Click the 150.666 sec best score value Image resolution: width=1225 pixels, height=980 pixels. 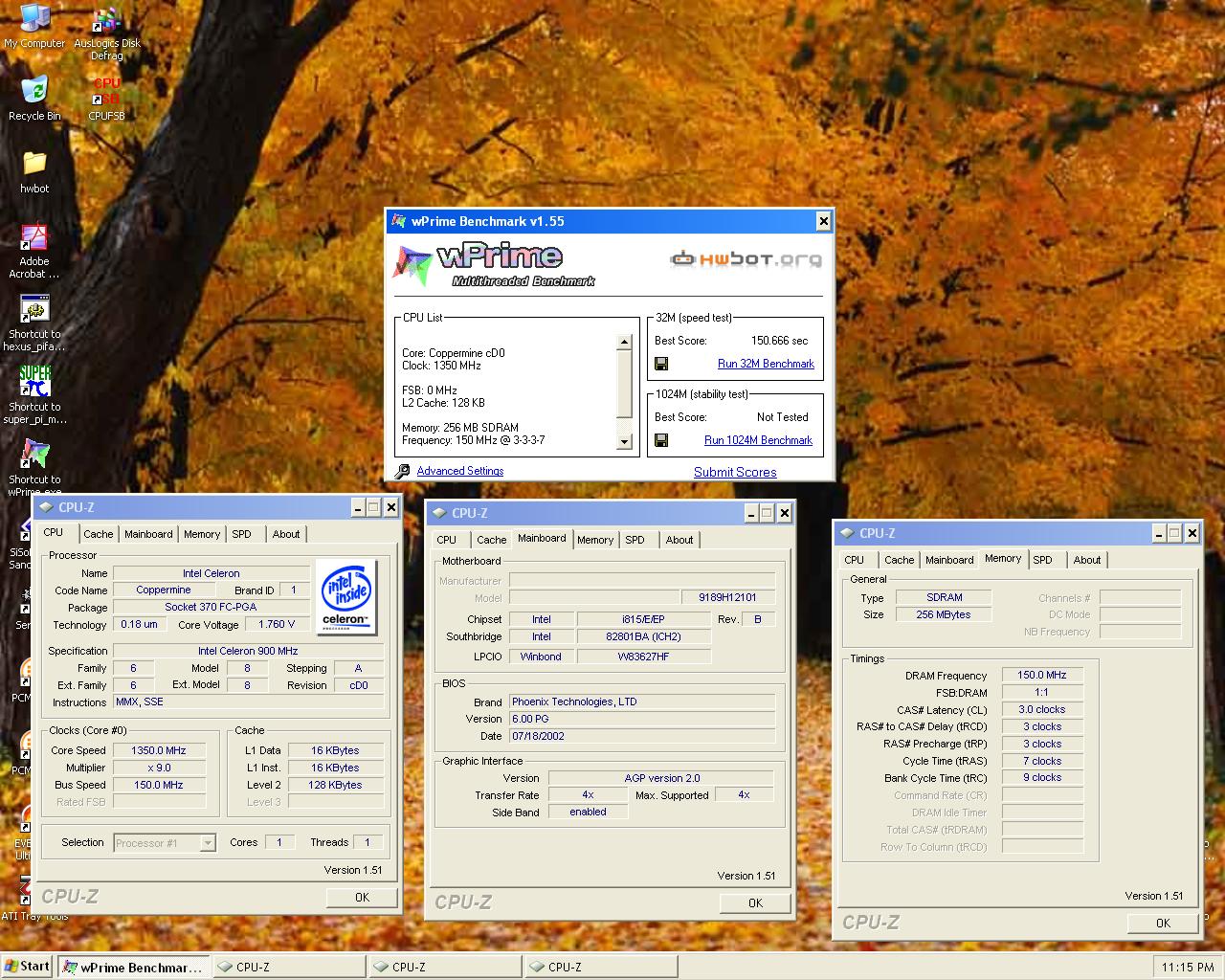(779, 341)
